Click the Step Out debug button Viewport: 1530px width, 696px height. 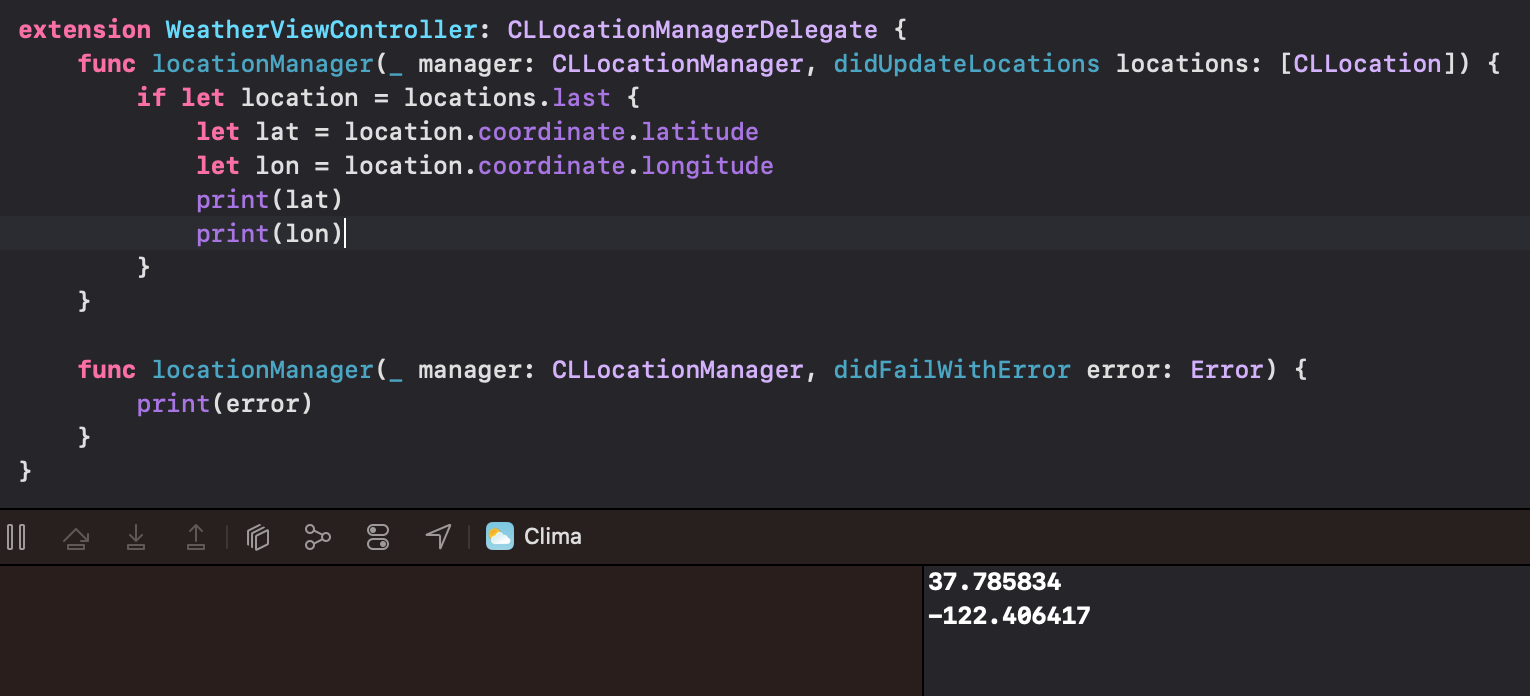coord(196,538)
